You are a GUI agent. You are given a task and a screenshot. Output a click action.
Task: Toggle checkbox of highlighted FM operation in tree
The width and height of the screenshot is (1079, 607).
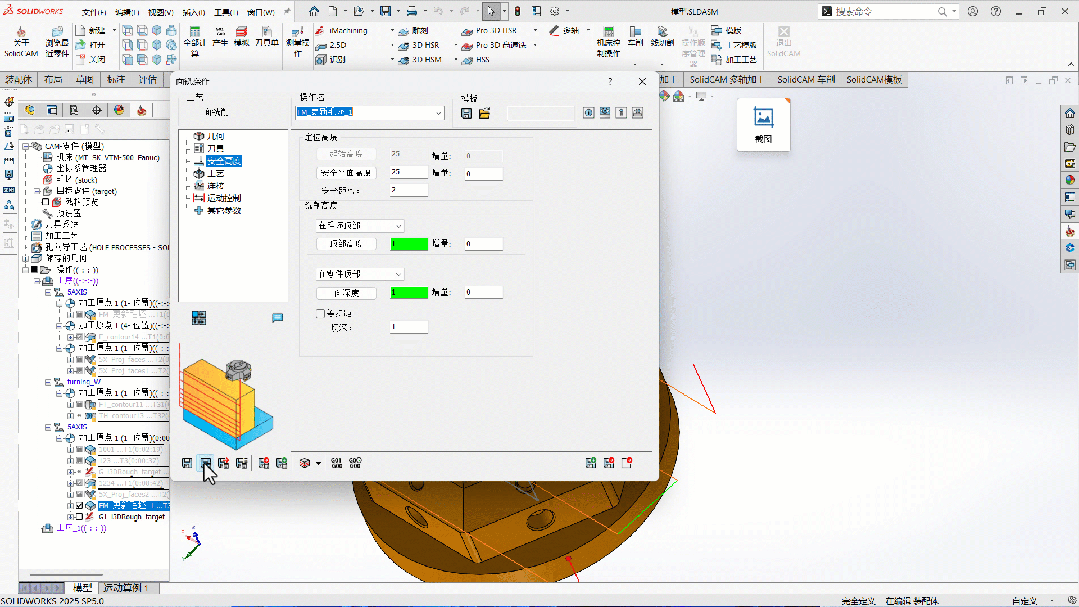point(79,506)
